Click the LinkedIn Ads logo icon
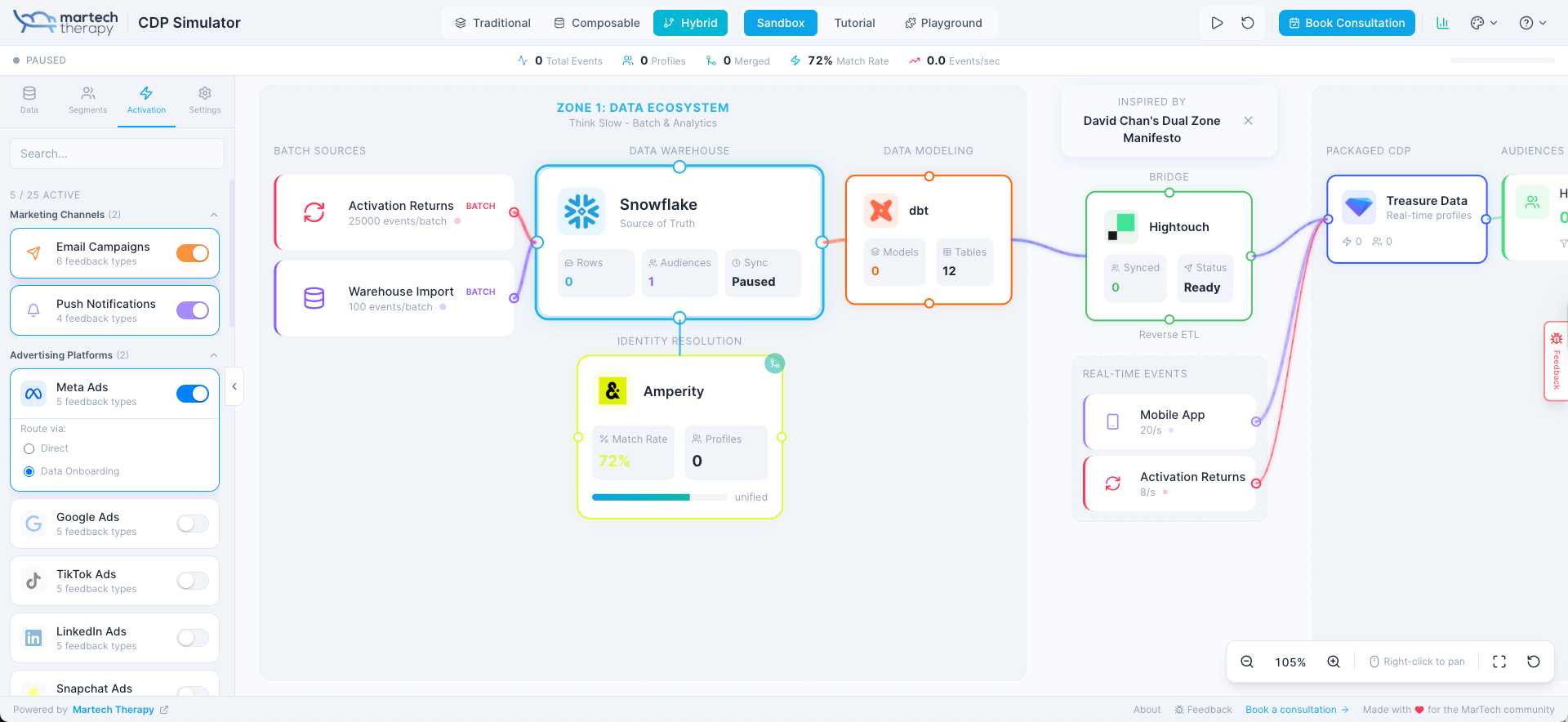The width and height of the screenshot is (1568, 722). point(33,638)
